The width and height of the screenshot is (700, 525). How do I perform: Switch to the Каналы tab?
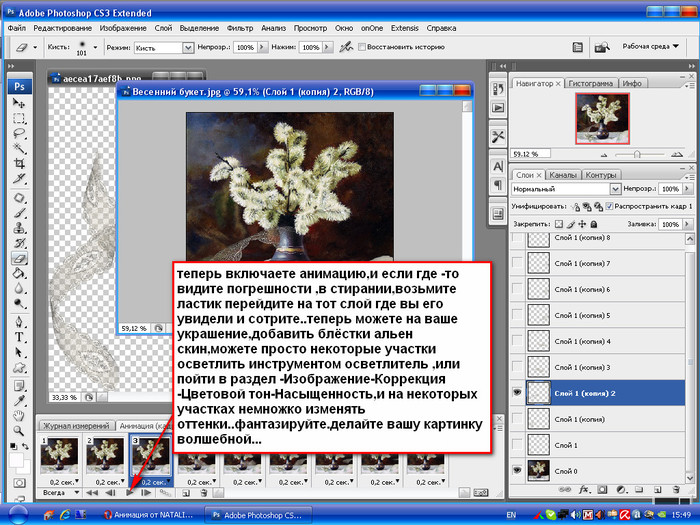point(562,175)
